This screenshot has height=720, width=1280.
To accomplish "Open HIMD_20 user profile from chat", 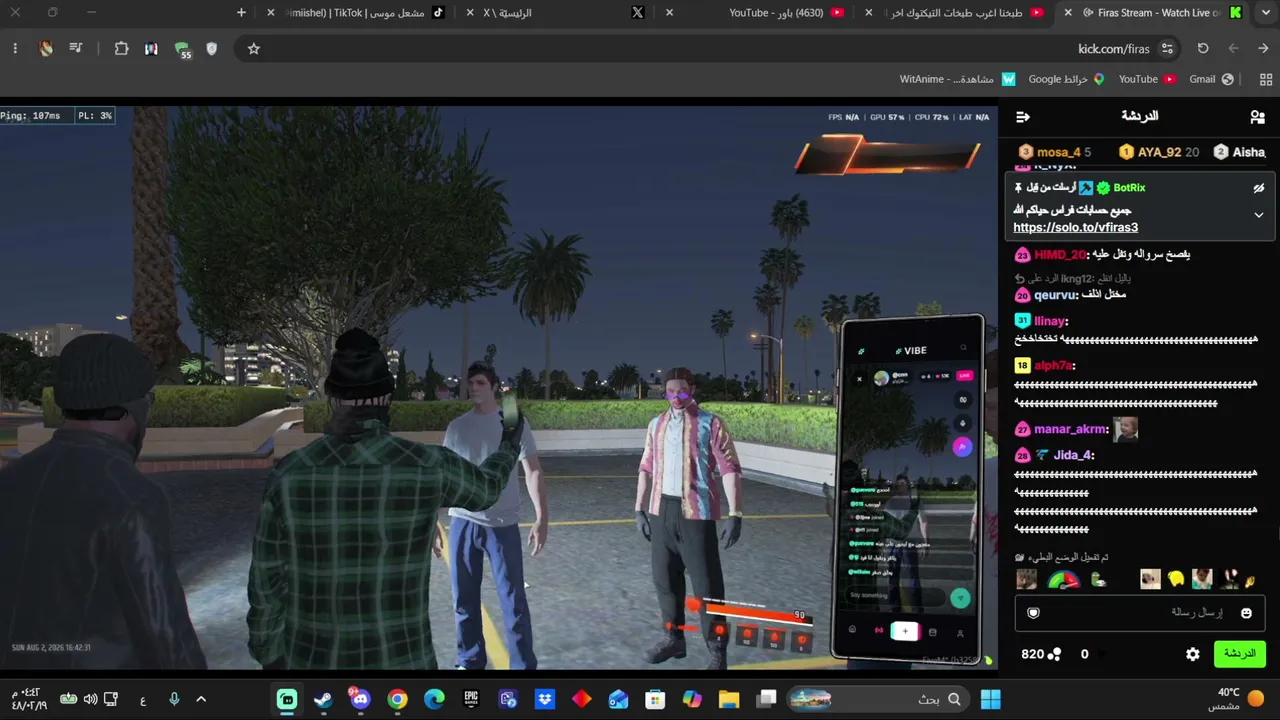I will pos(1060,255).
